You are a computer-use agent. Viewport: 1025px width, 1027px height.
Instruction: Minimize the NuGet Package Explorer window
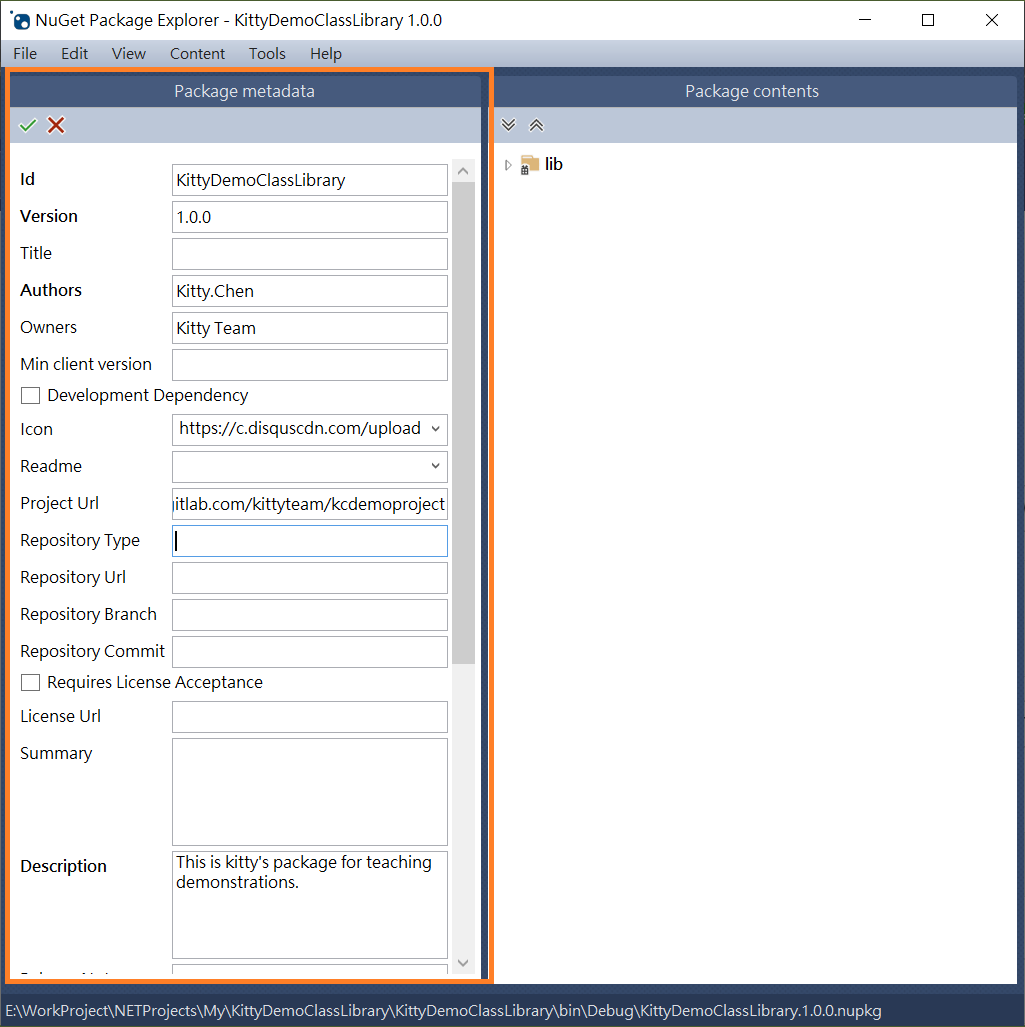click(865, 20)
